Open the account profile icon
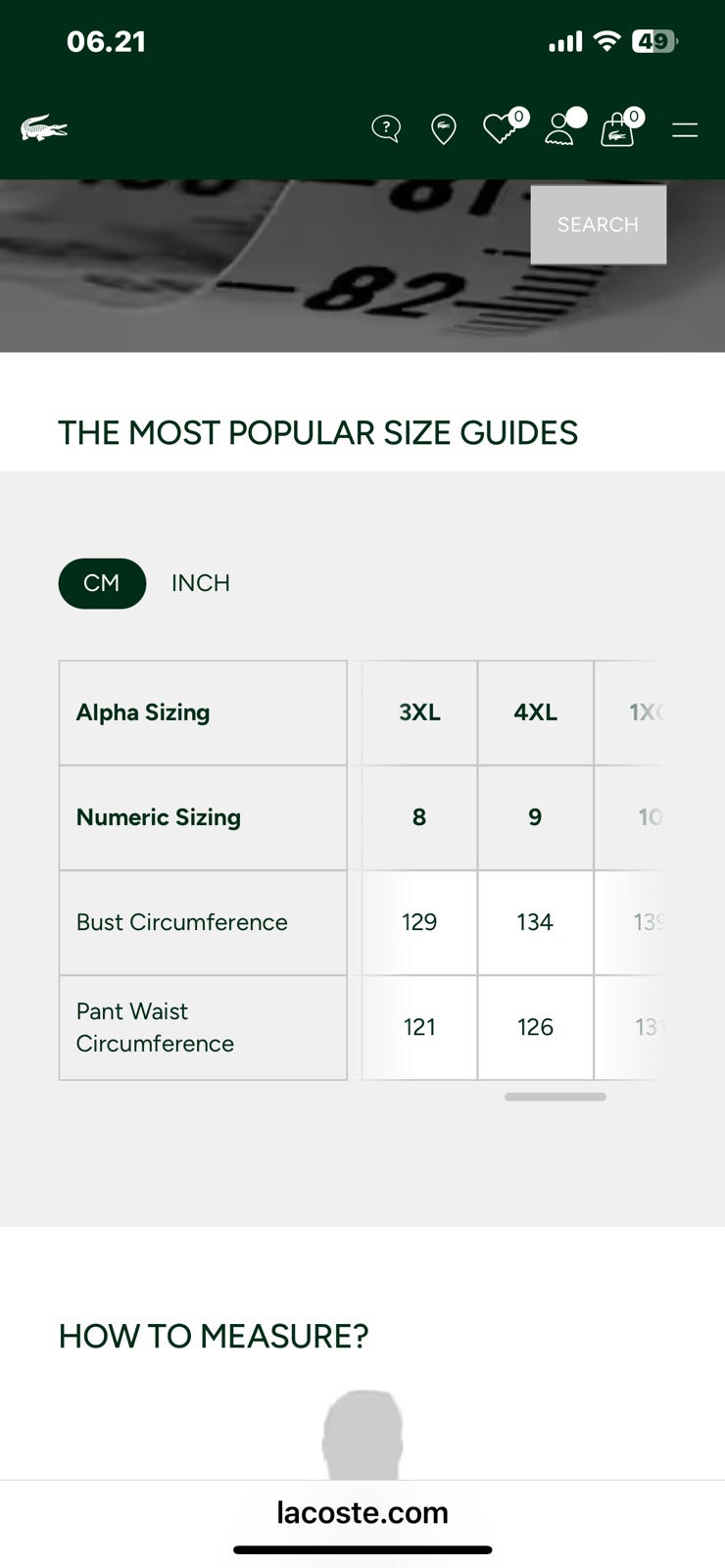Screen dimensions: 725x1568 point(560,128)
